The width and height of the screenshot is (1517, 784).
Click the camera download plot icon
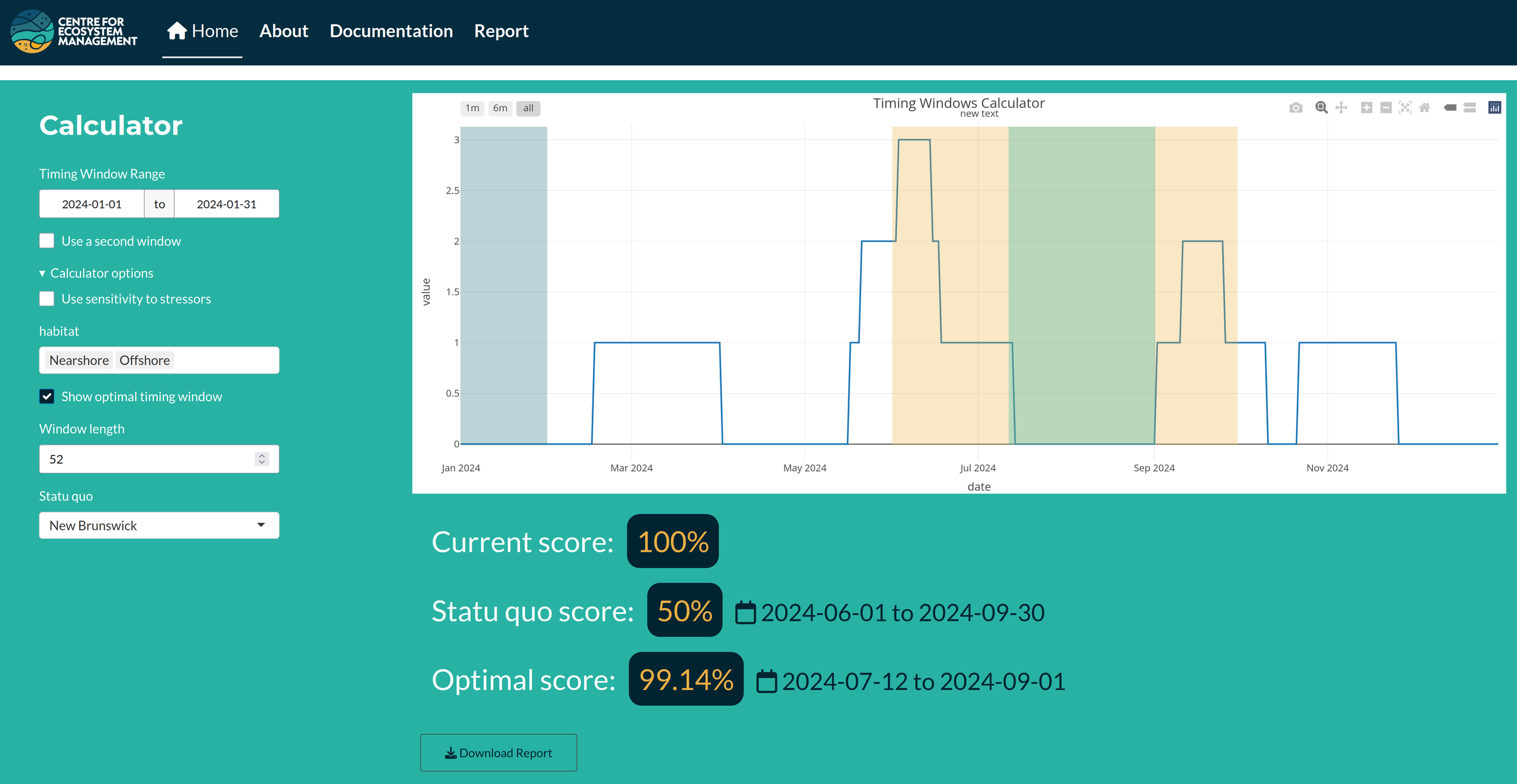[x=1296, y=108]
